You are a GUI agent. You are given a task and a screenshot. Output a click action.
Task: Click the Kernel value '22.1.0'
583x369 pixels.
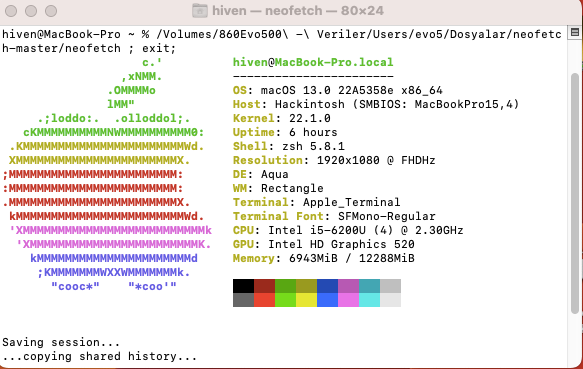click(310, 118)
